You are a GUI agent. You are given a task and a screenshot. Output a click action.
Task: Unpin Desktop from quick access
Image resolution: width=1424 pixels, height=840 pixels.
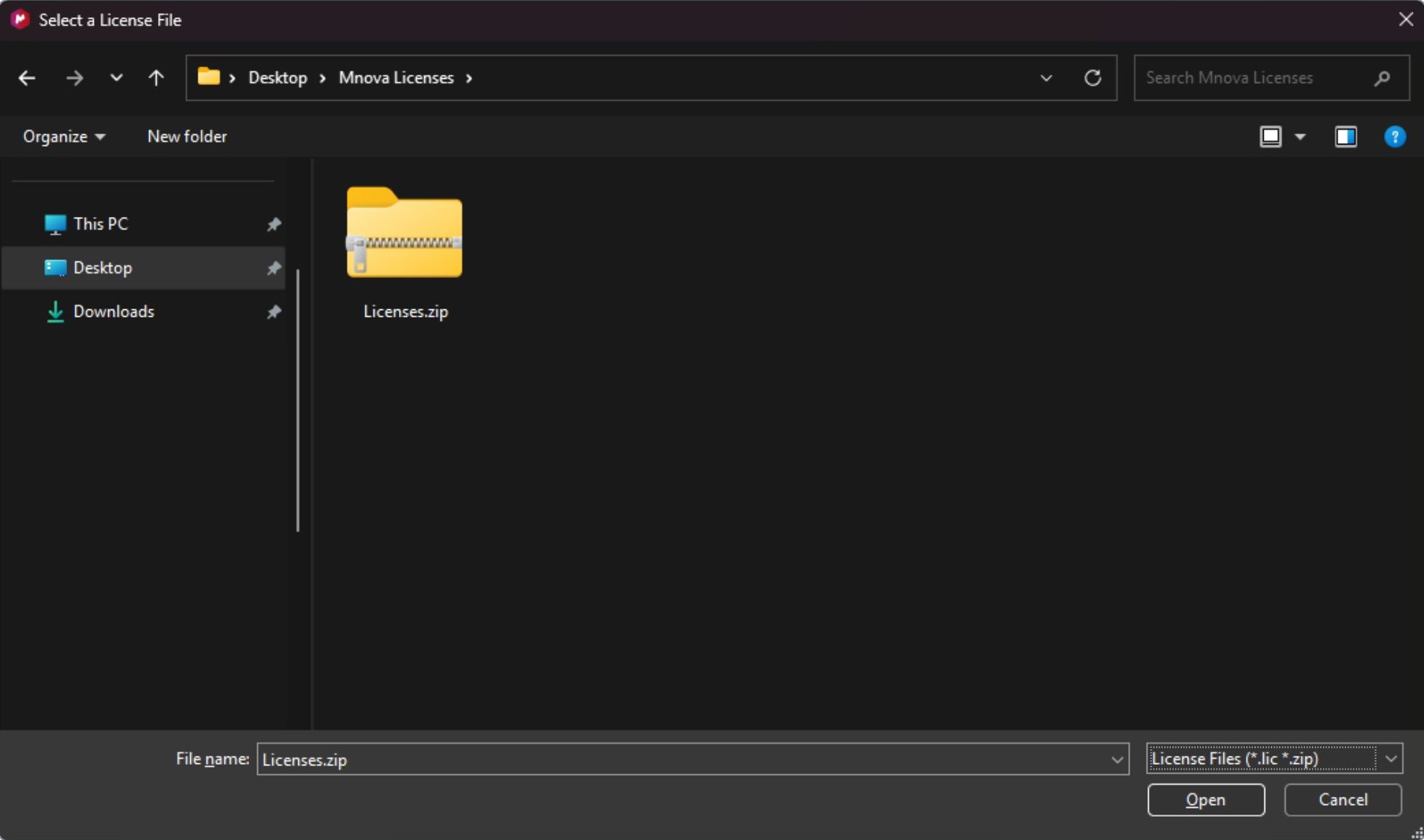[x=274, y=268]
